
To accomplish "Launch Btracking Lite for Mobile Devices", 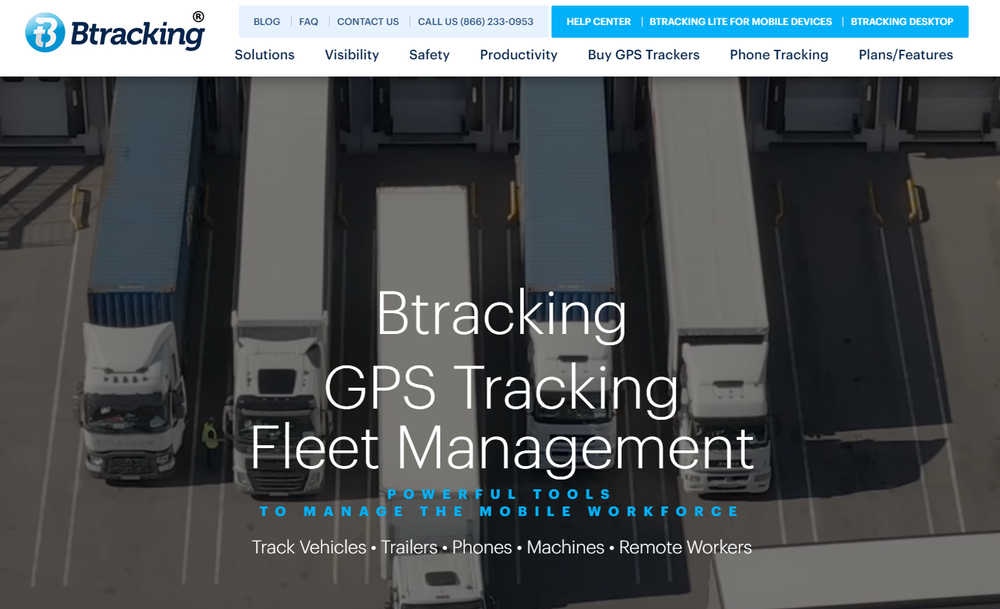I will pos(741,21).
